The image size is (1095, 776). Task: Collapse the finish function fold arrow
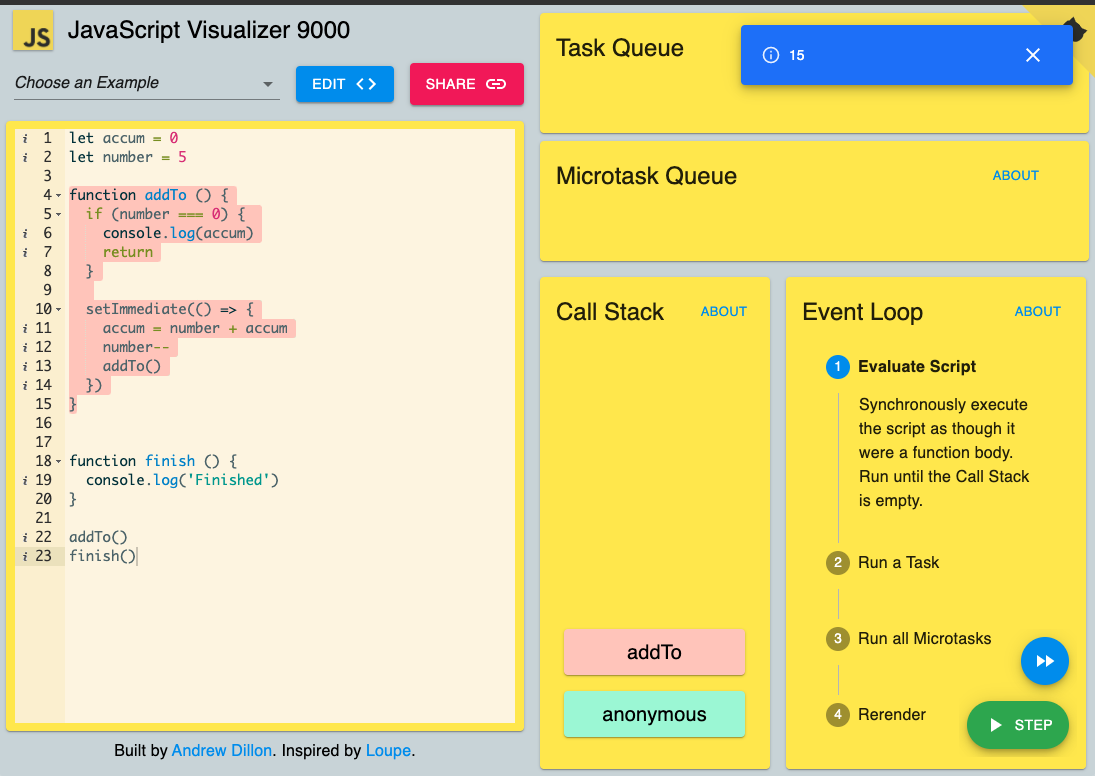click(59, 462)
